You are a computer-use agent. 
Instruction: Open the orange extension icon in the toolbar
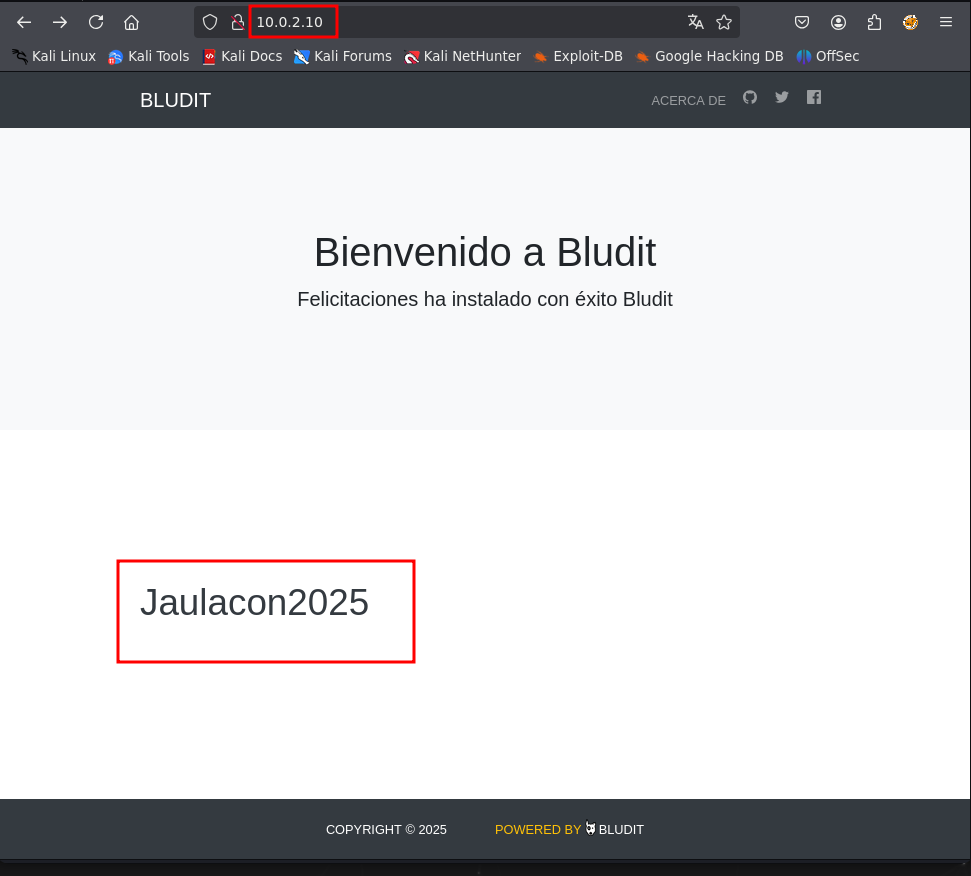click(x=910, y=22)
